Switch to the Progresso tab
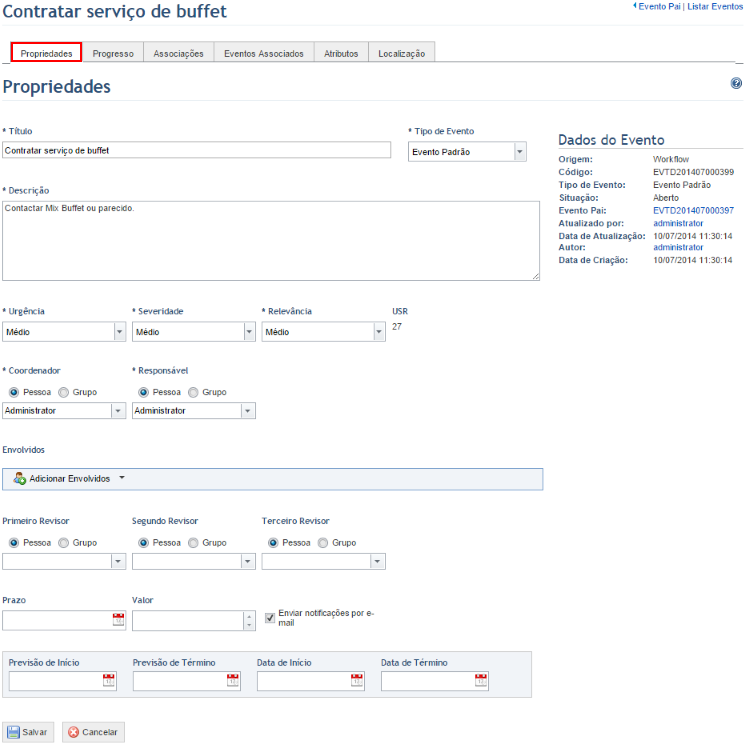 (x=113, y=53)
